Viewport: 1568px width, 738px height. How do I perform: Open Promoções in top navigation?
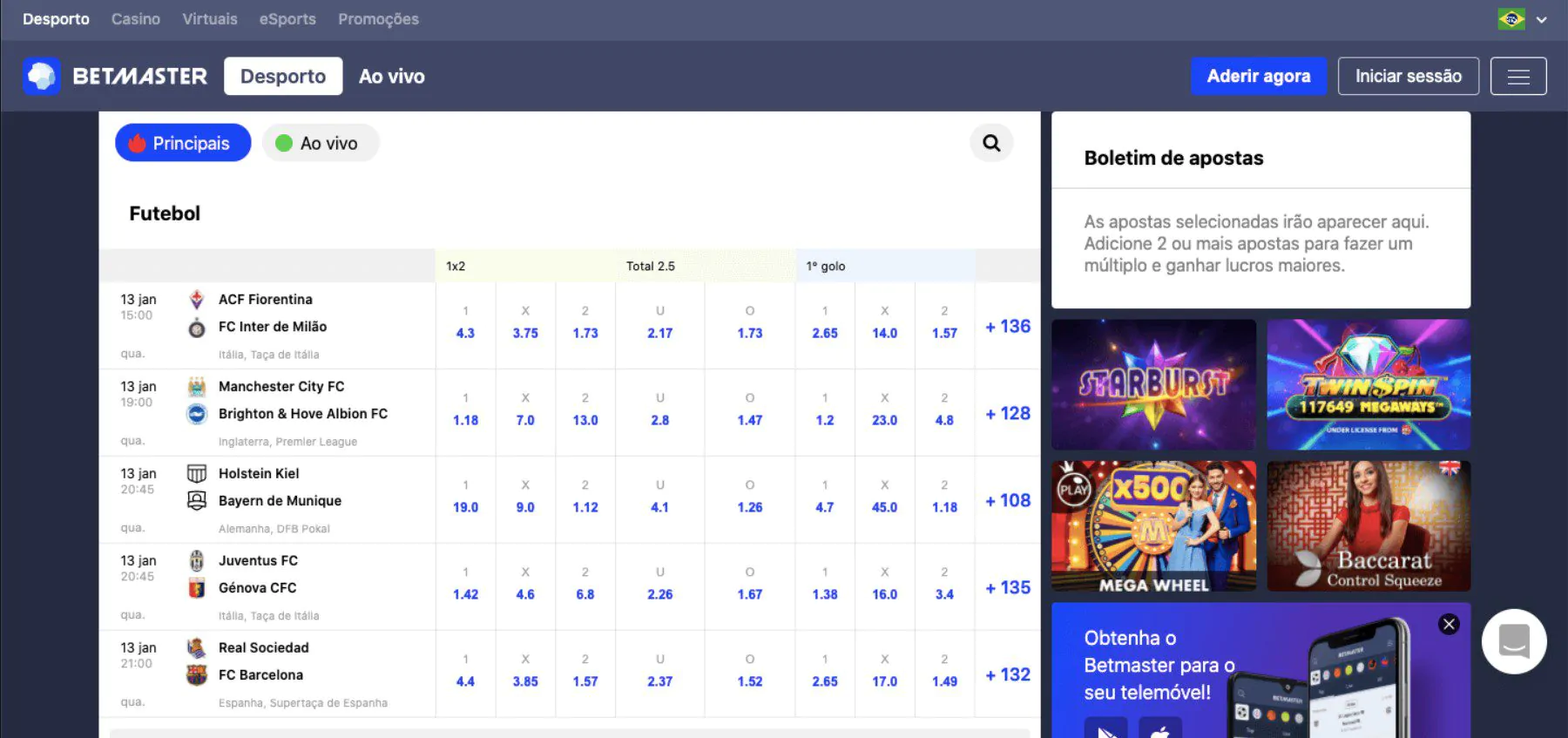point(378,19)
